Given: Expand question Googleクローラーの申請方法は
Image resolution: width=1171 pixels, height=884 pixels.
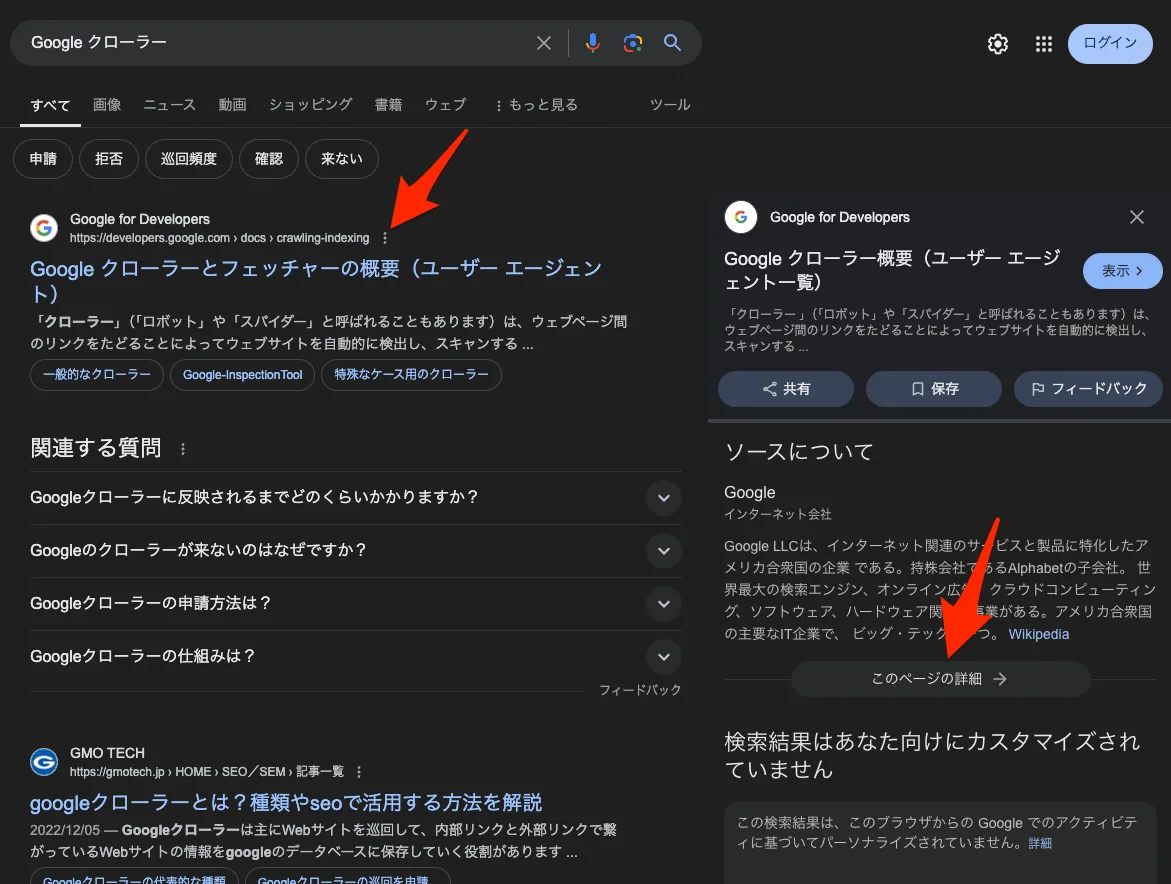Looking at the screenshot, I should tap(355, 603).
